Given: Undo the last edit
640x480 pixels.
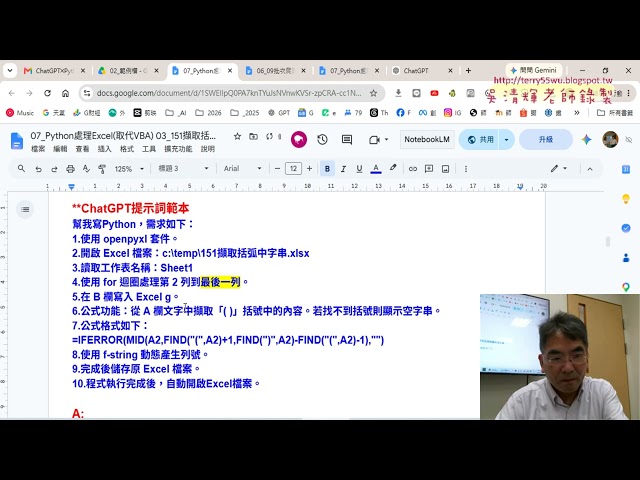Looking at the screenshot, I should pyautogui.click(x=38, y=169).
